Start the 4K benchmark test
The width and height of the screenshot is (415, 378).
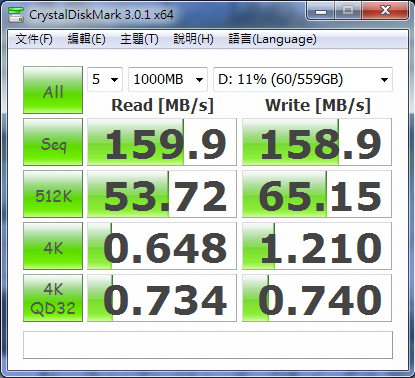click(53, 246)
